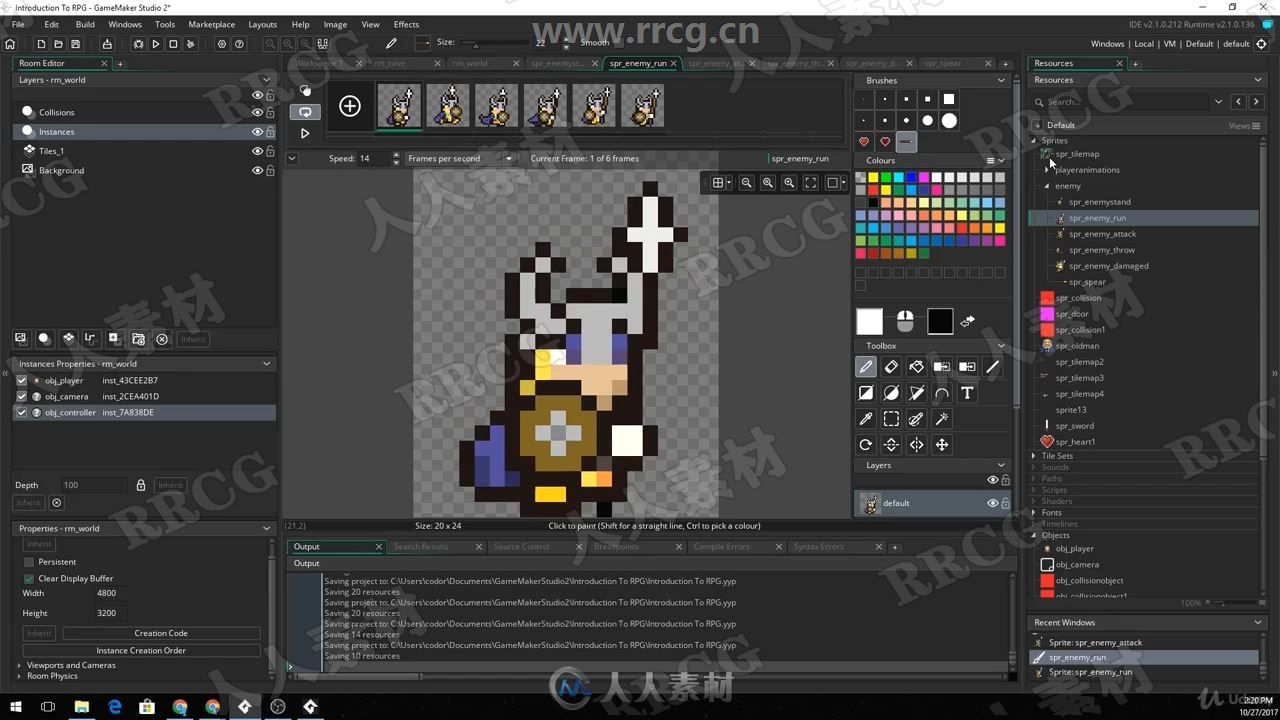Viewport: 1280px width, 720px height.
Task: Open the Marketplace menu
Action: pos(212,24)
